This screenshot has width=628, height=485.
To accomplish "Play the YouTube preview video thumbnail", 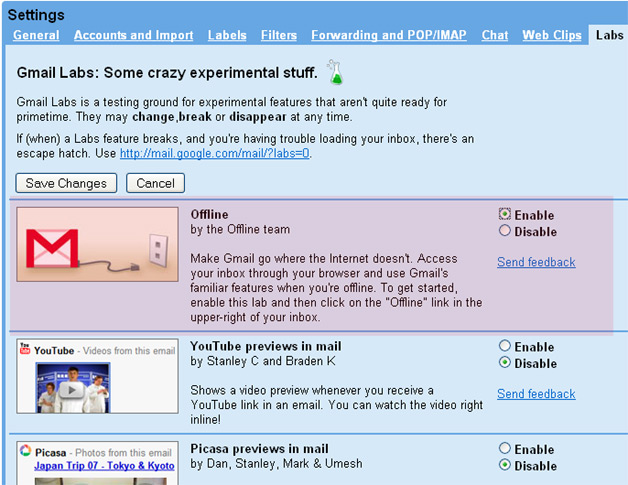I will click(x=75, y=387).
